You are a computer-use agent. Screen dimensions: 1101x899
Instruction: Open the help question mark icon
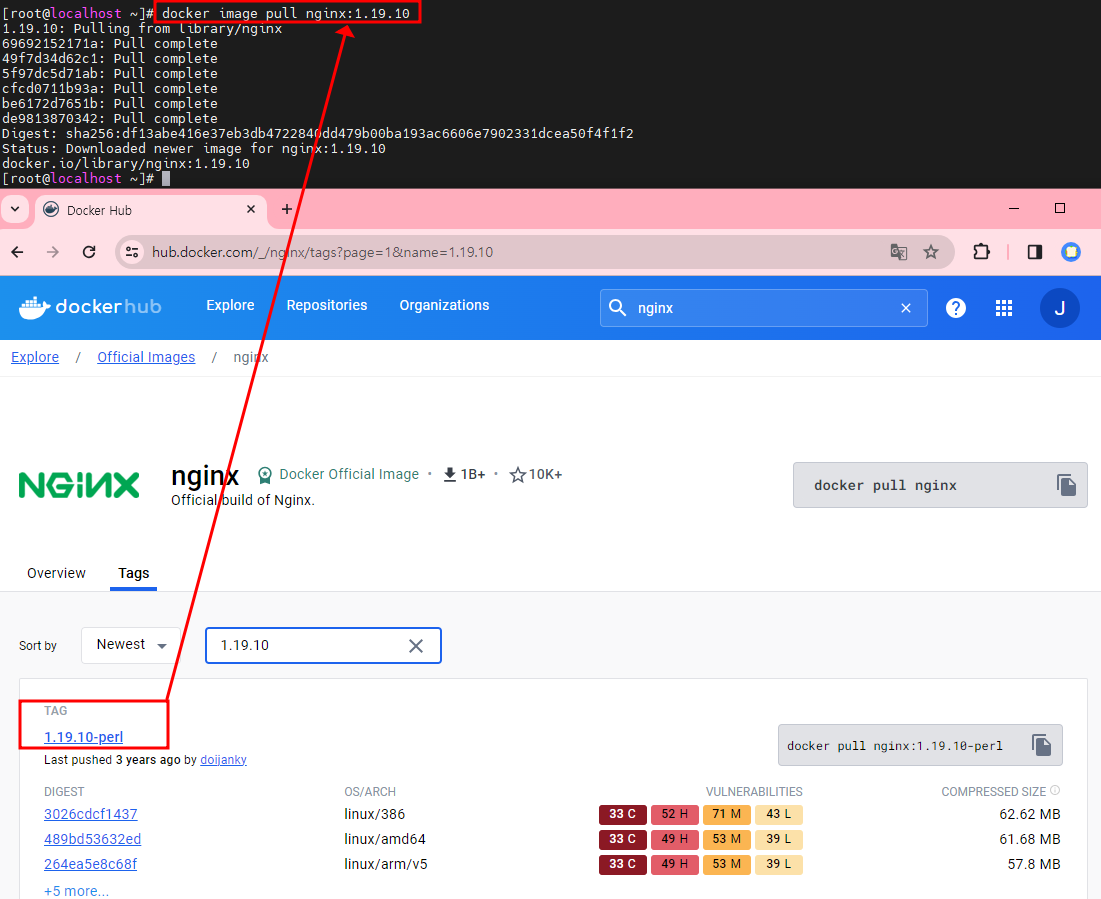(x=956, y=308)
